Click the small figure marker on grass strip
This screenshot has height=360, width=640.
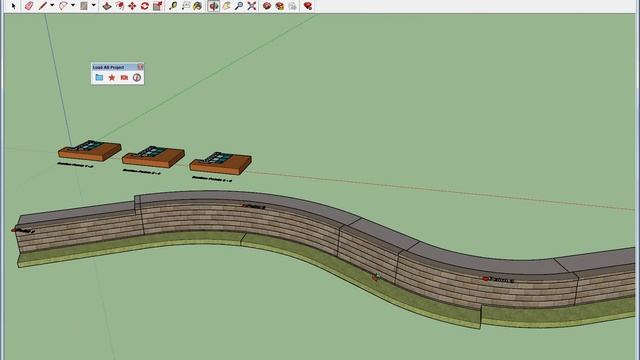point(376,277)
